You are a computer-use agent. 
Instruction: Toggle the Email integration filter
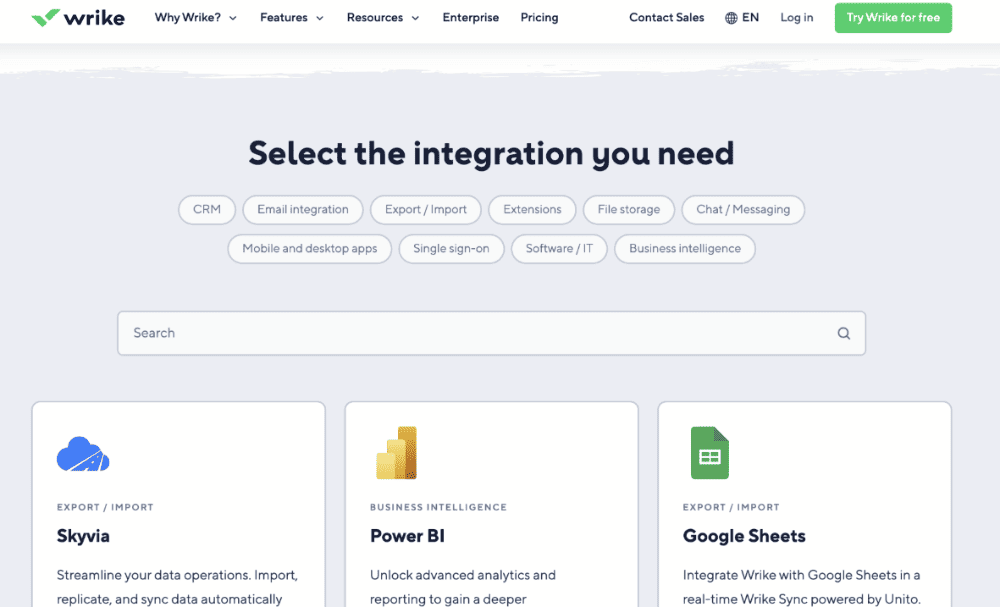point(303,210)
